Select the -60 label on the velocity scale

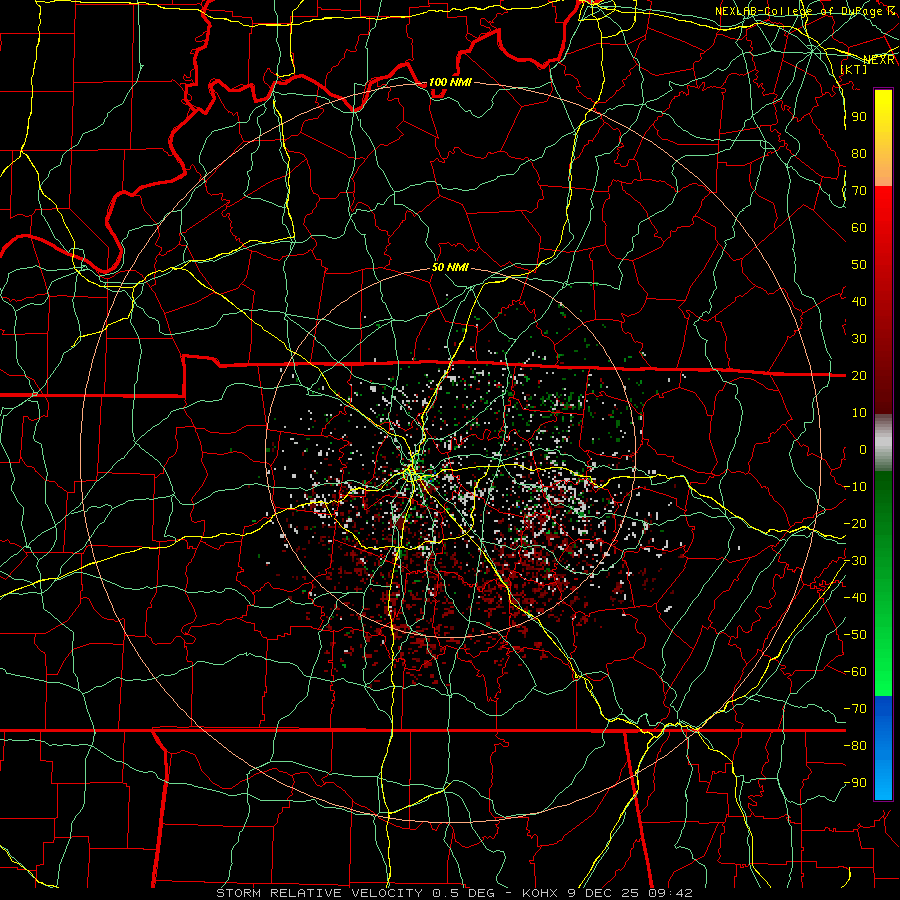pyautogui.click(x=855, y=672)
